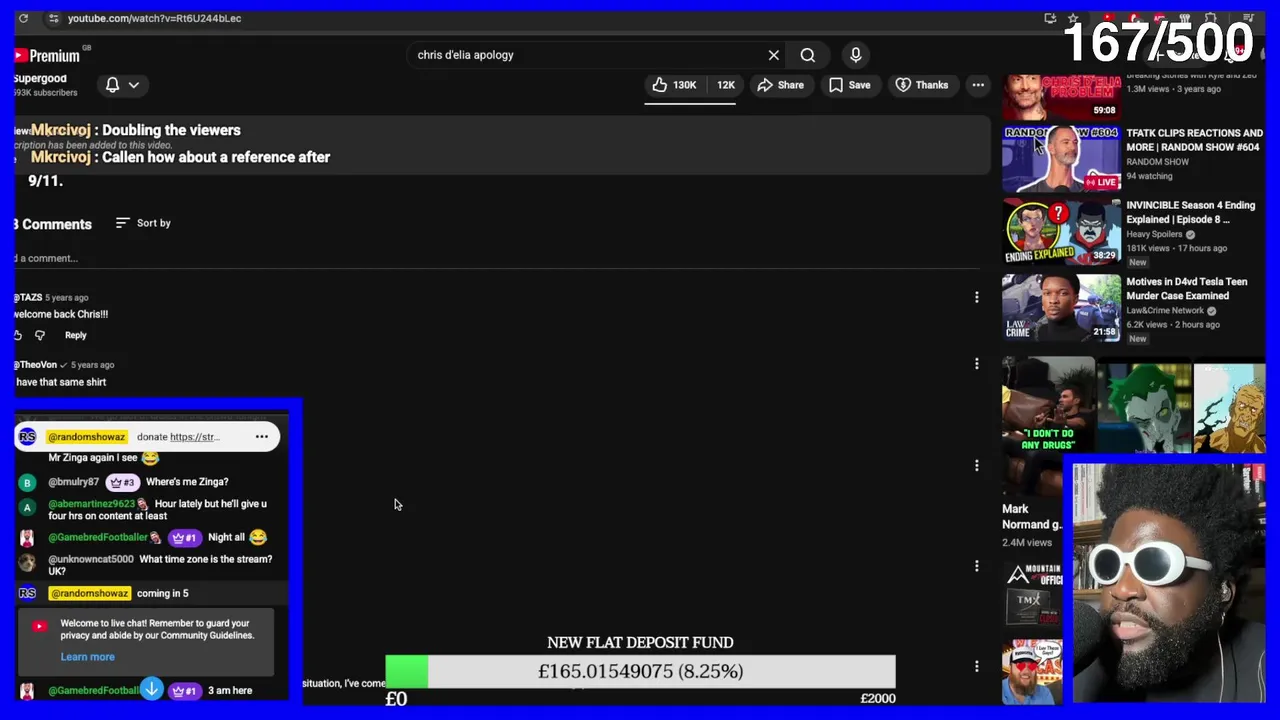Reload the page in the browser
Viewport: 1280px width, 720px height.
click(23, 18)
